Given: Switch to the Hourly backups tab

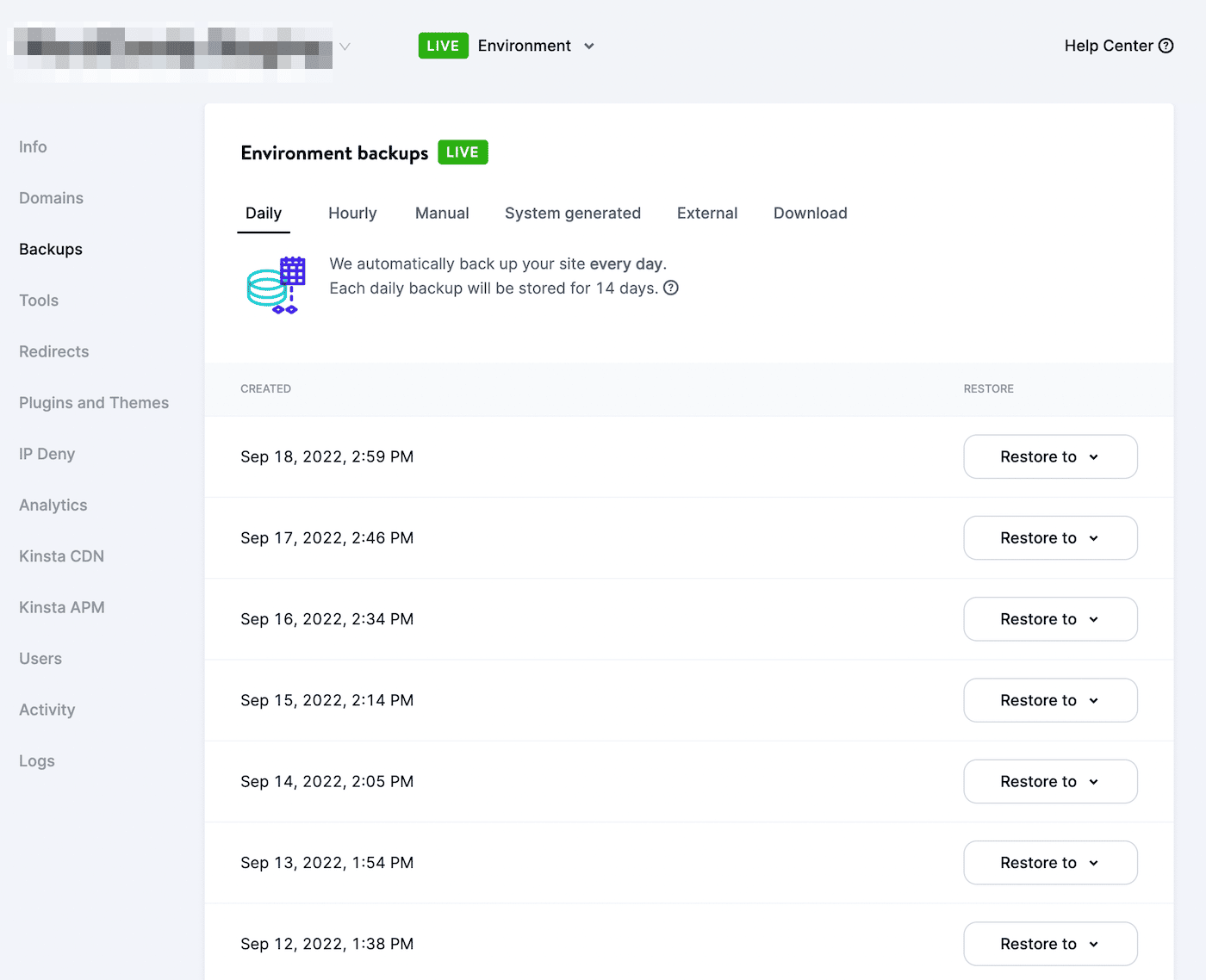Looking at the screenshot, I should (x=352, y=213).
